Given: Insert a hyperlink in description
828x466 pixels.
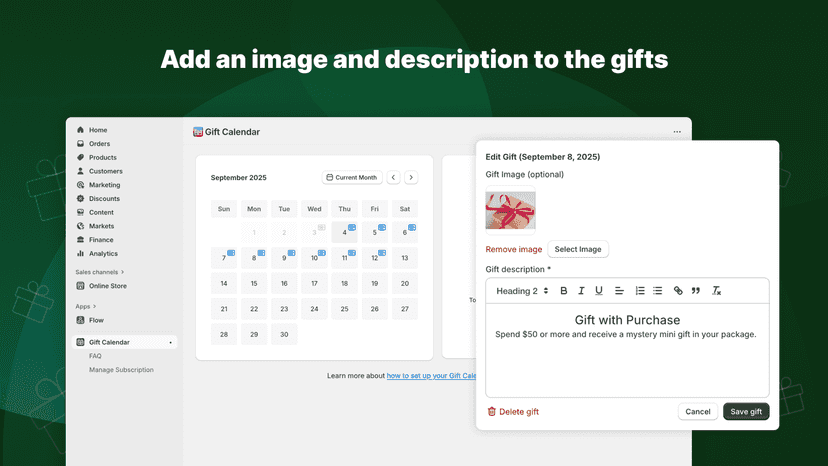Looking at the screenshot, I should coord(678,291).
